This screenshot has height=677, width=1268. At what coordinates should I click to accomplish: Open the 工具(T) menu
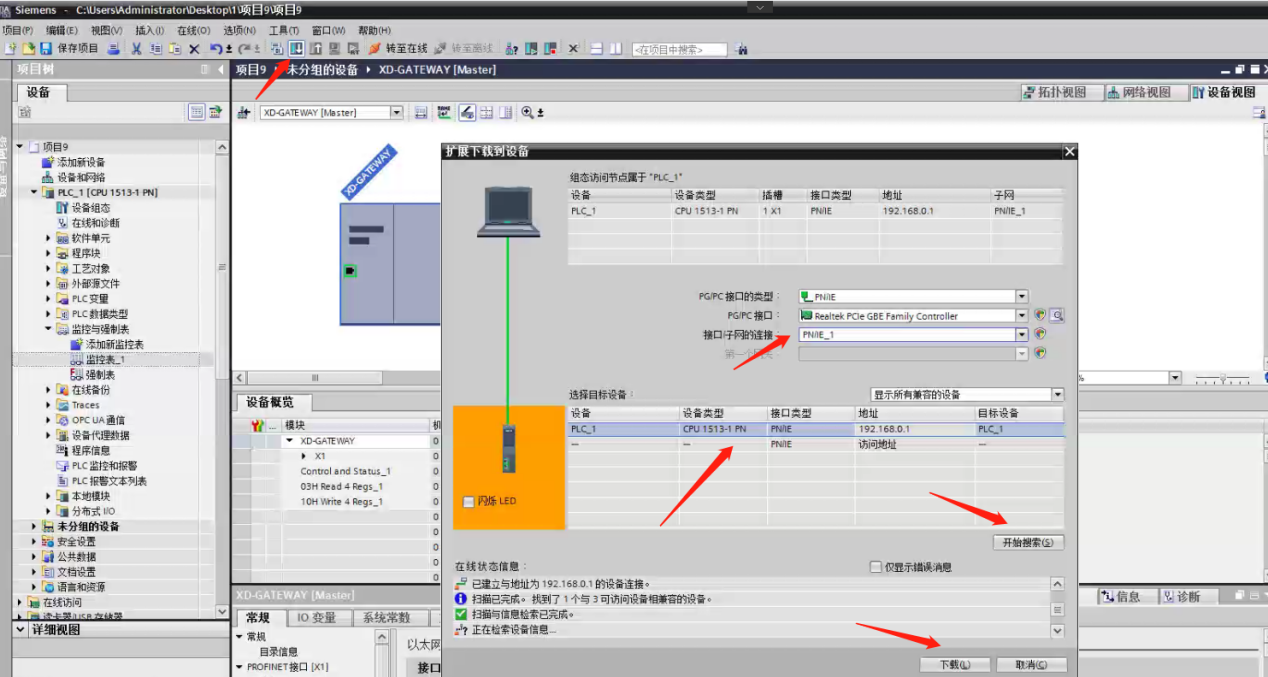click(284, 30)
